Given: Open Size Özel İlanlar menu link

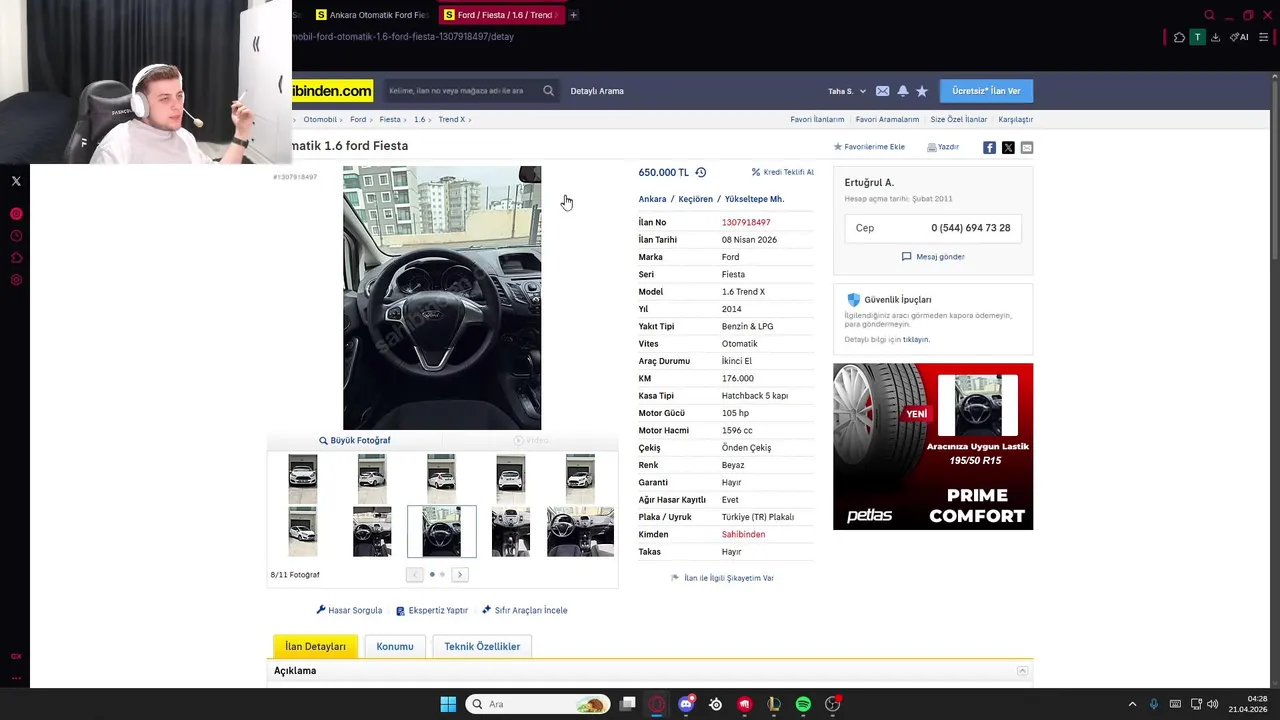Looking at the screenshot, I should point(958,119).
